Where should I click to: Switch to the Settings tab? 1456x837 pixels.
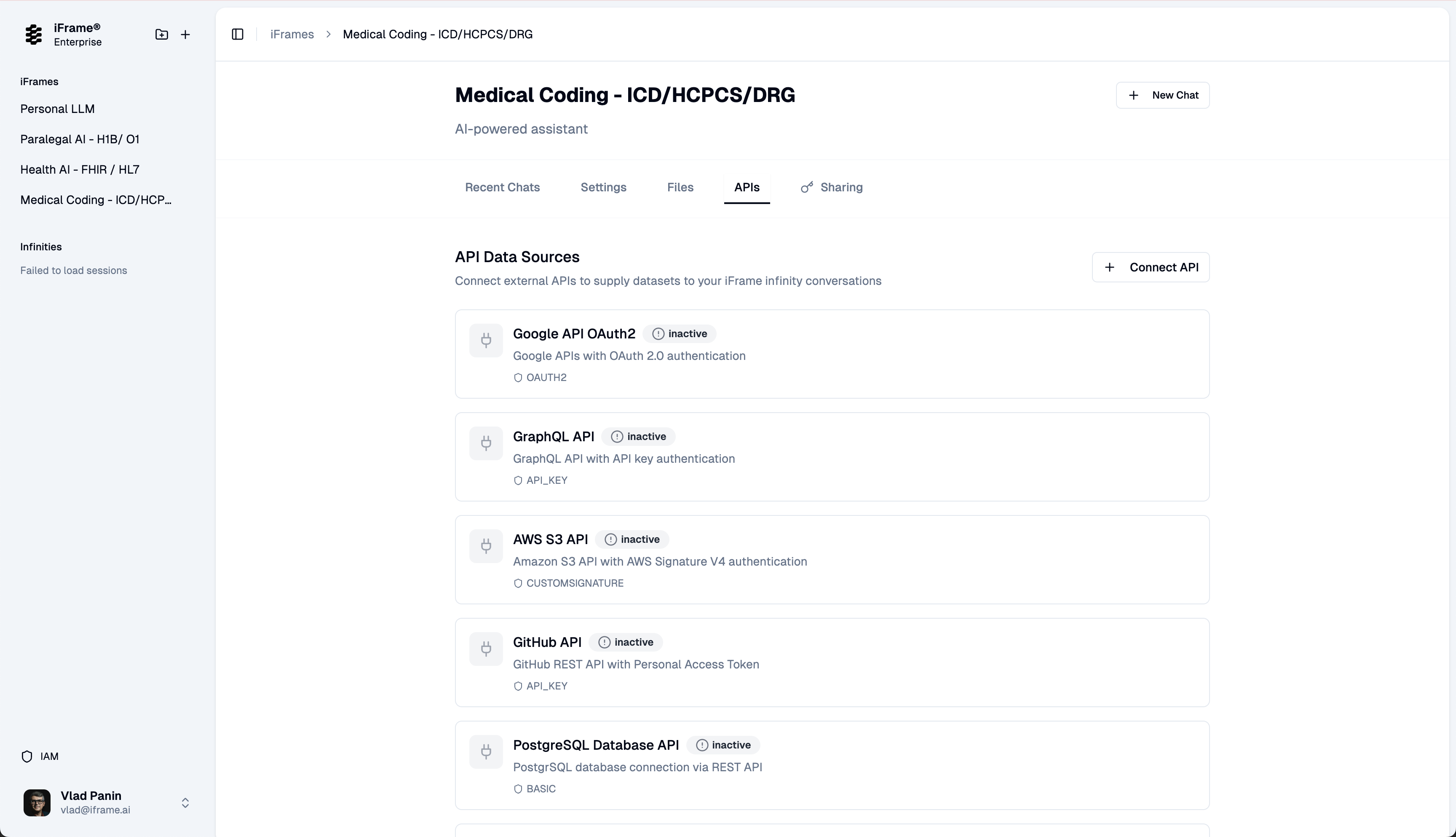pyautogui.click(x=603, y=188)
